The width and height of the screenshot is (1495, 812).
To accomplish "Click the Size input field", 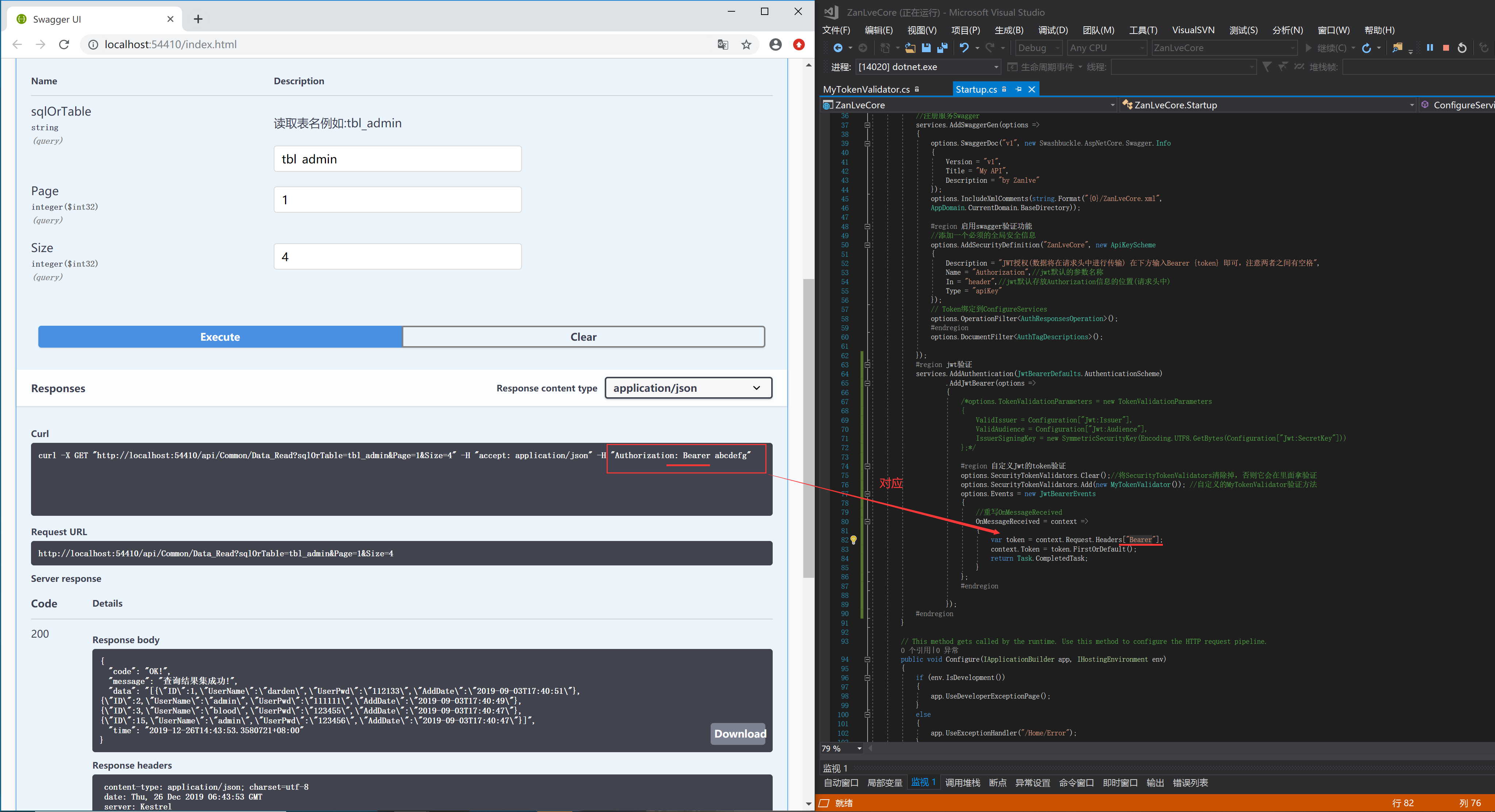I will coord(397,256).
